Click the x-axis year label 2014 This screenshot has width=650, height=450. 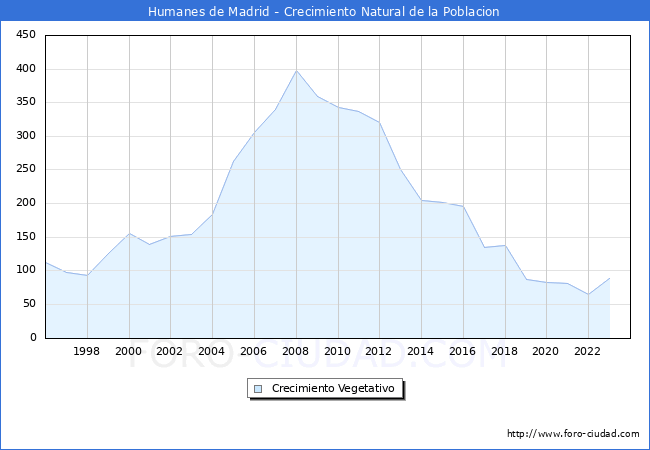pyautogui.click(x=420, y=351)
